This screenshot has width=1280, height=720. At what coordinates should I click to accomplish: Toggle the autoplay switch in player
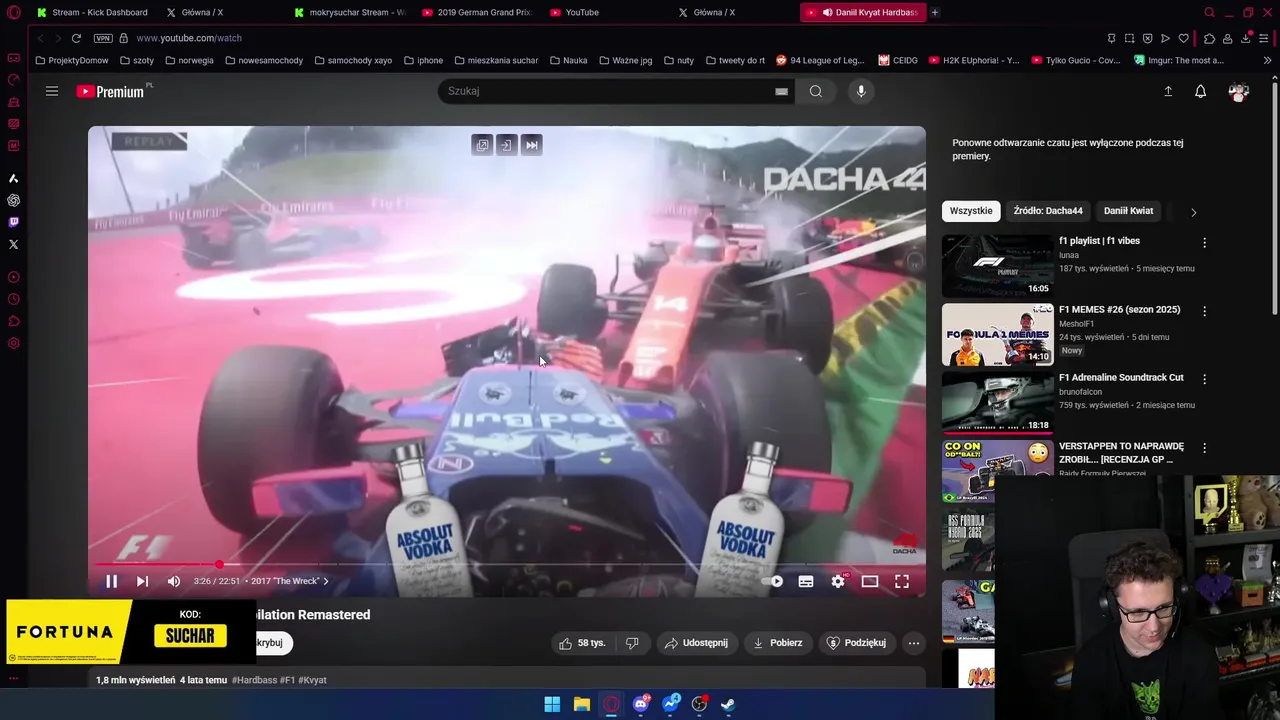773,581
